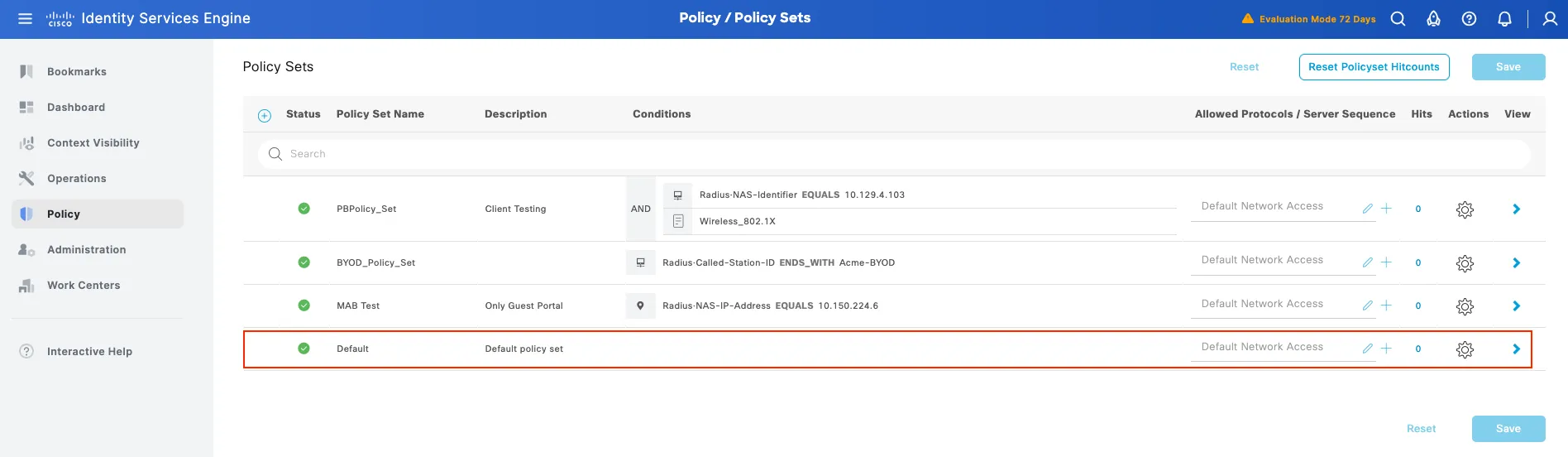Open the user account icon
Image resolution: width=1568 pixels, height=457 pixels.
(1550, 18)
